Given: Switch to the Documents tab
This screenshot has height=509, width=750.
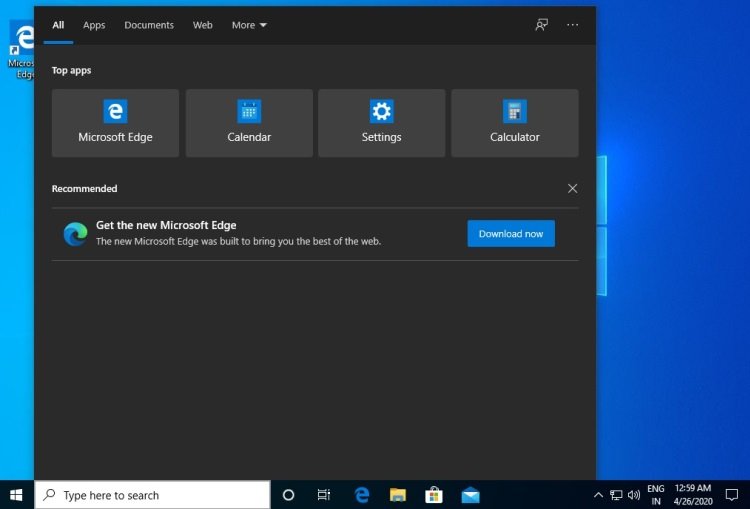Looking at the screenshot, I should 149,25.
